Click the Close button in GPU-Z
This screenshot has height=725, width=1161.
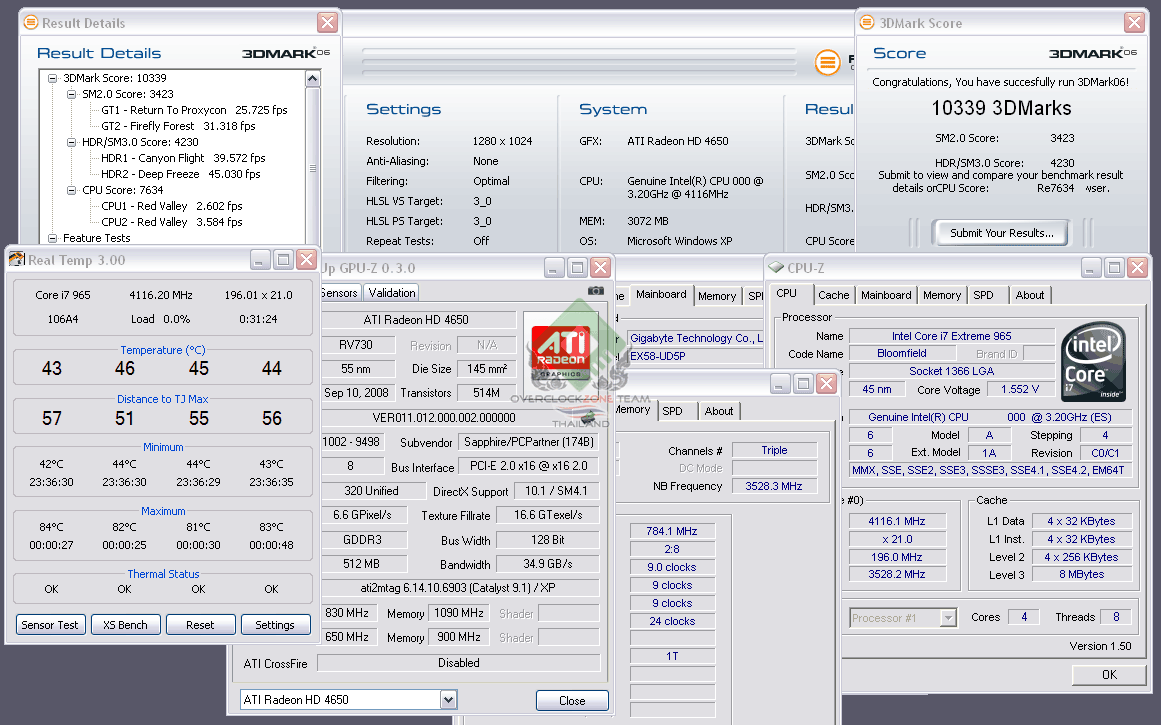[x=572, y=700]
